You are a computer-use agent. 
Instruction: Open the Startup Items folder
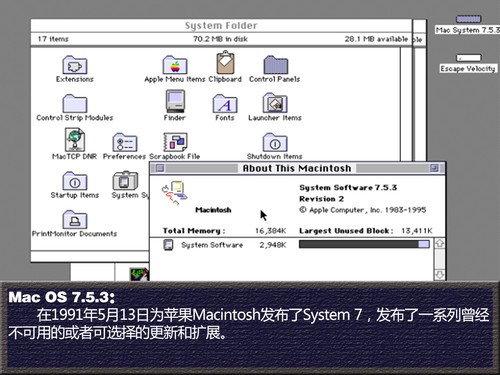[75, 181]
